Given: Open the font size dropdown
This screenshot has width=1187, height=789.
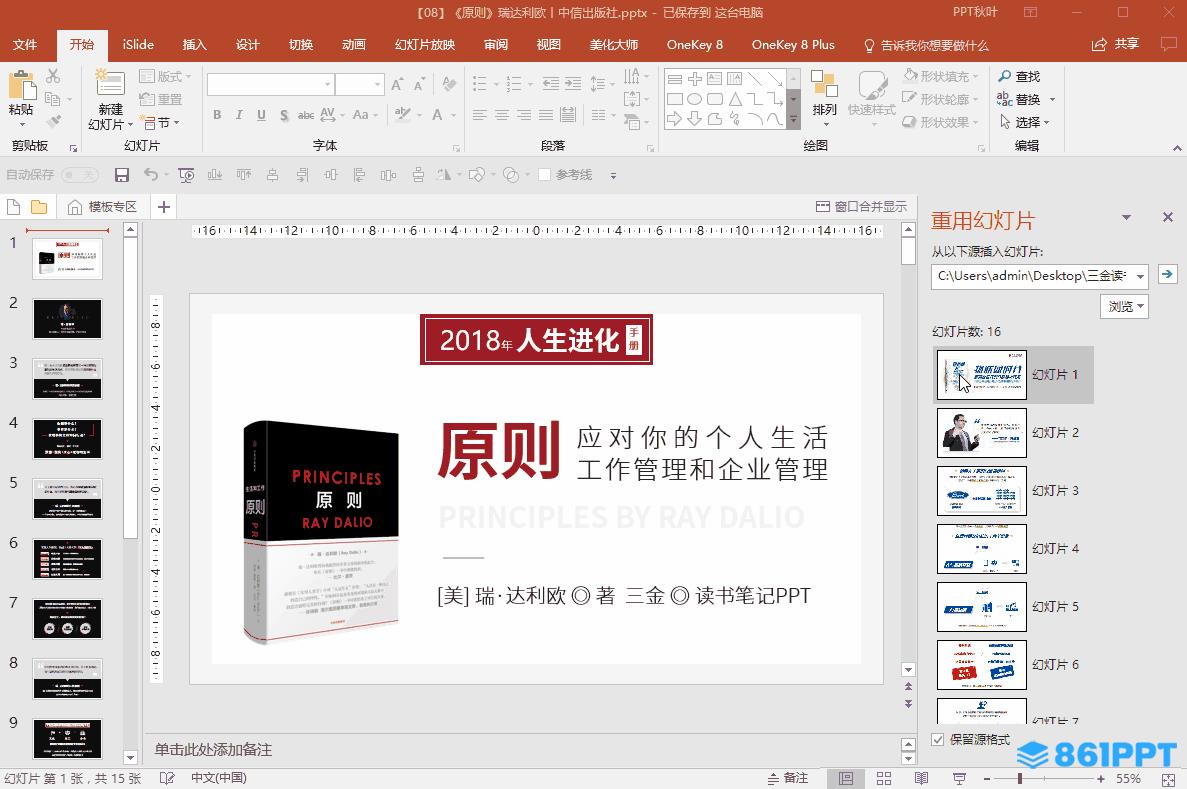Looking at the screenshot, I should coord(377,84).
